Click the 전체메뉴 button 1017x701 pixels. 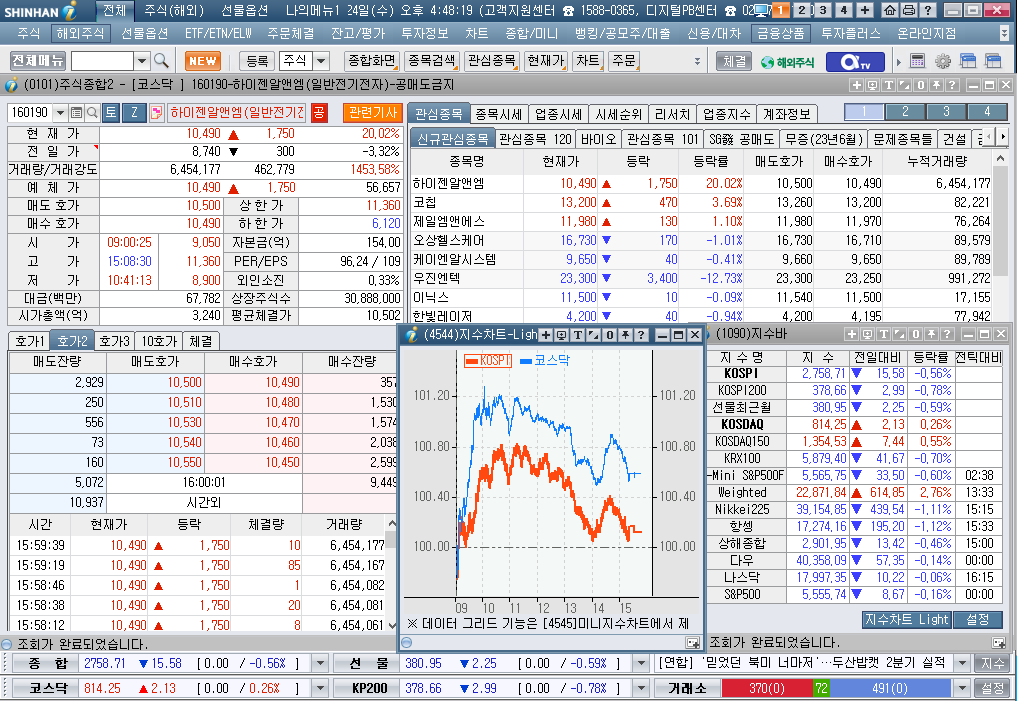[x=38, y=61]
